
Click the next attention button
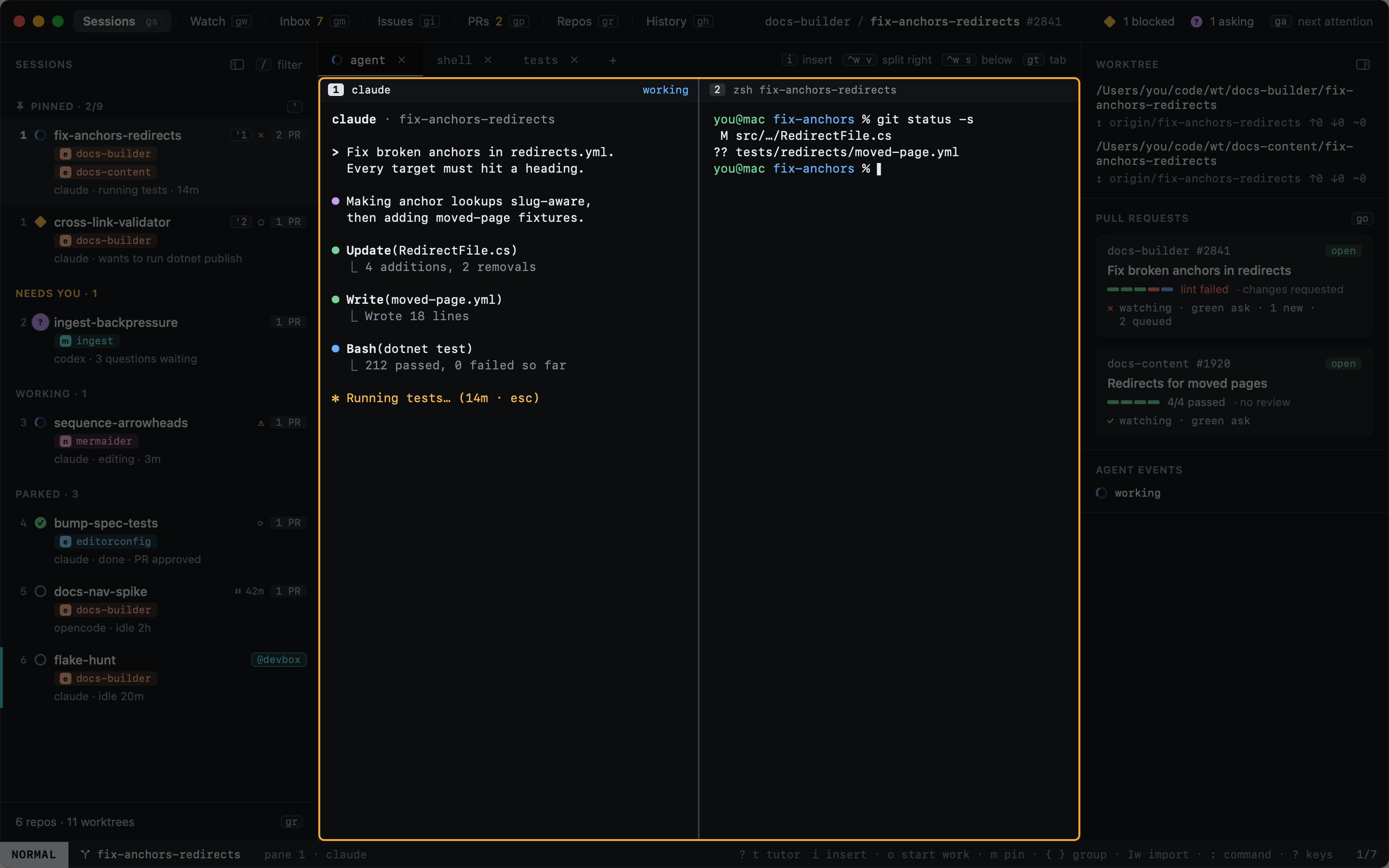tap(1322, 21)
